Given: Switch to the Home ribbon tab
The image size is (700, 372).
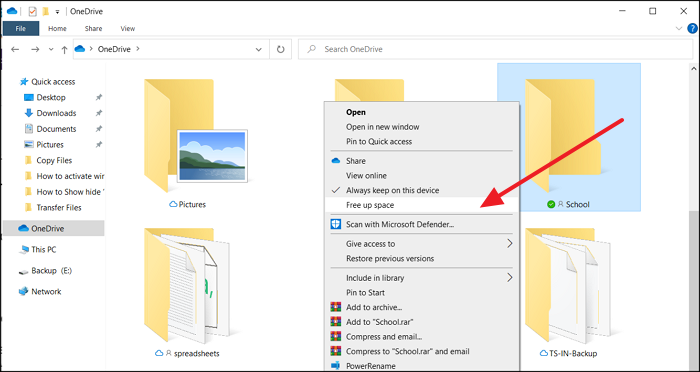Looking at the screenshot, I should coord(57,29).
